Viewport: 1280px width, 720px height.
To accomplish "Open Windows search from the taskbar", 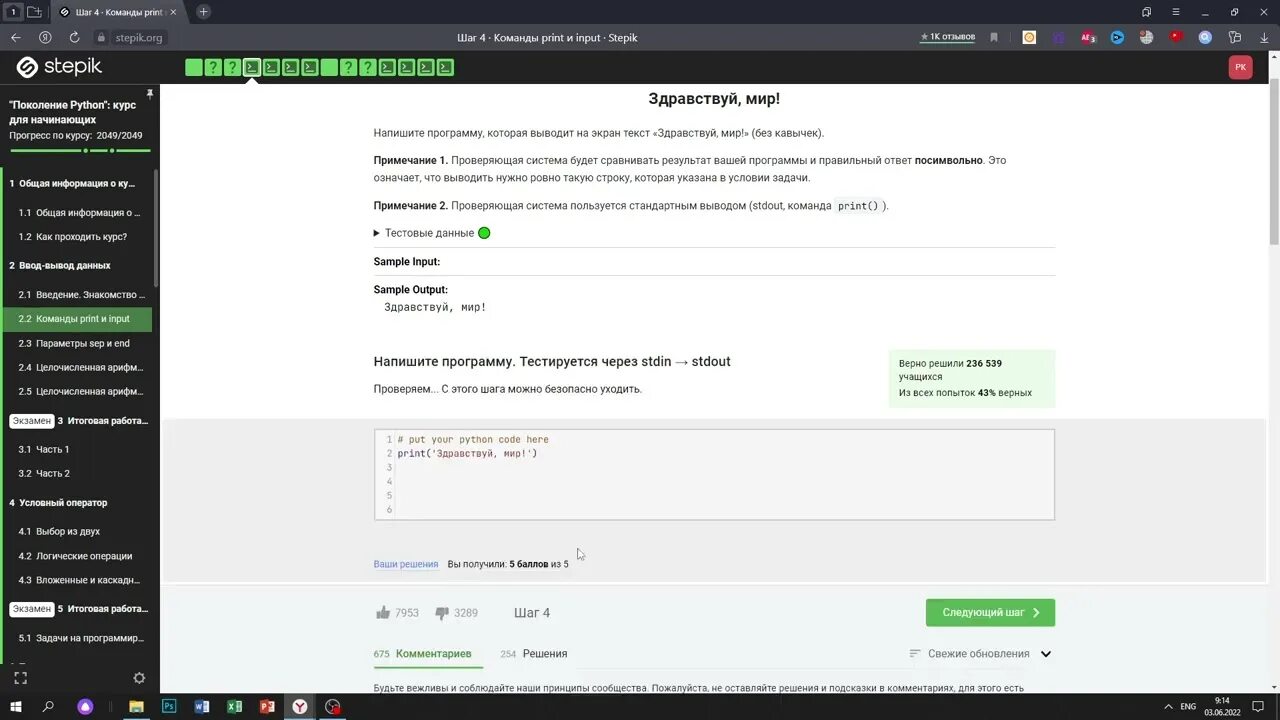I will [48, 706].
